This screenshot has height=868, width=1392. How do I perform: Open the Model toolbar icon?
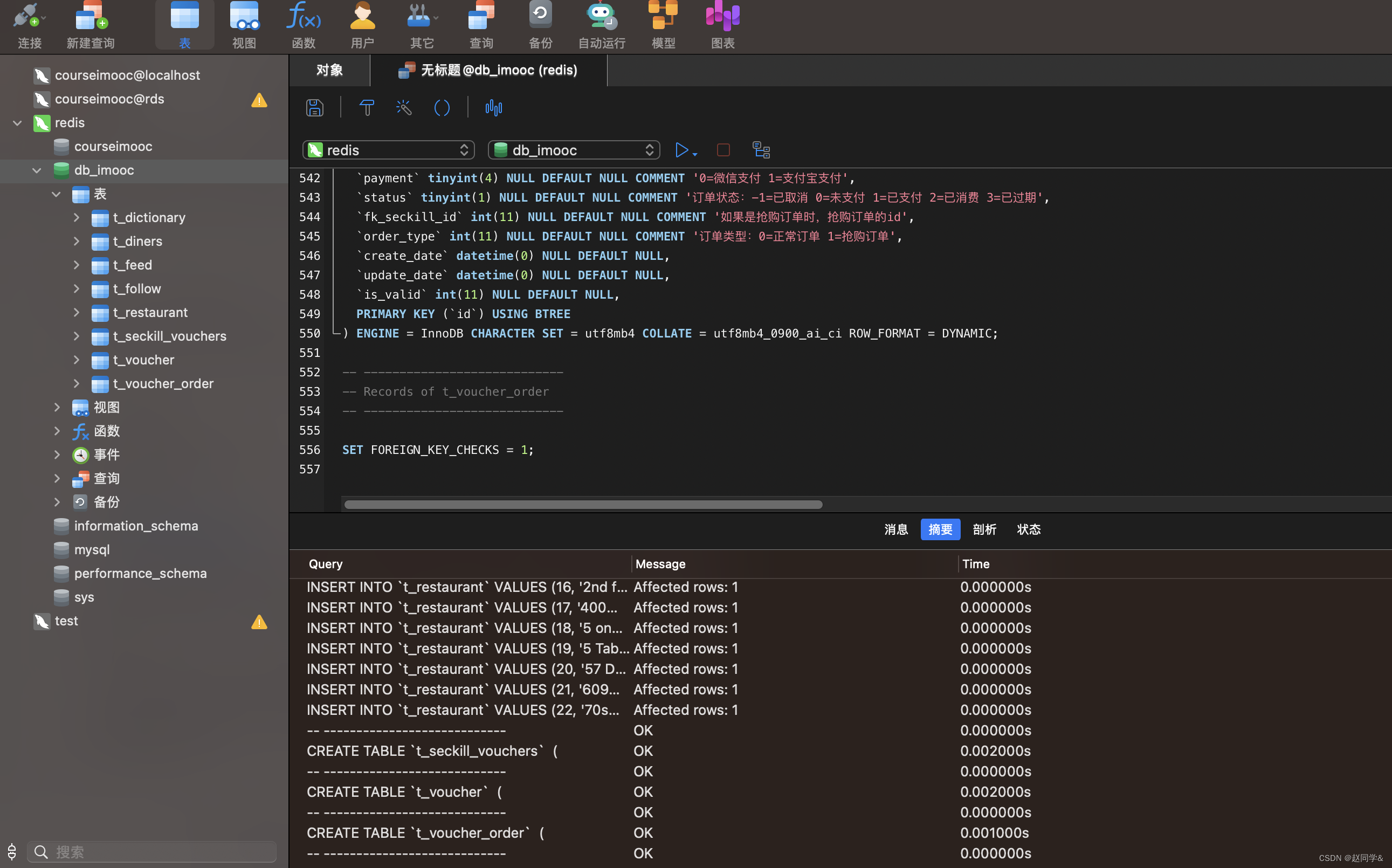[663, 24]
